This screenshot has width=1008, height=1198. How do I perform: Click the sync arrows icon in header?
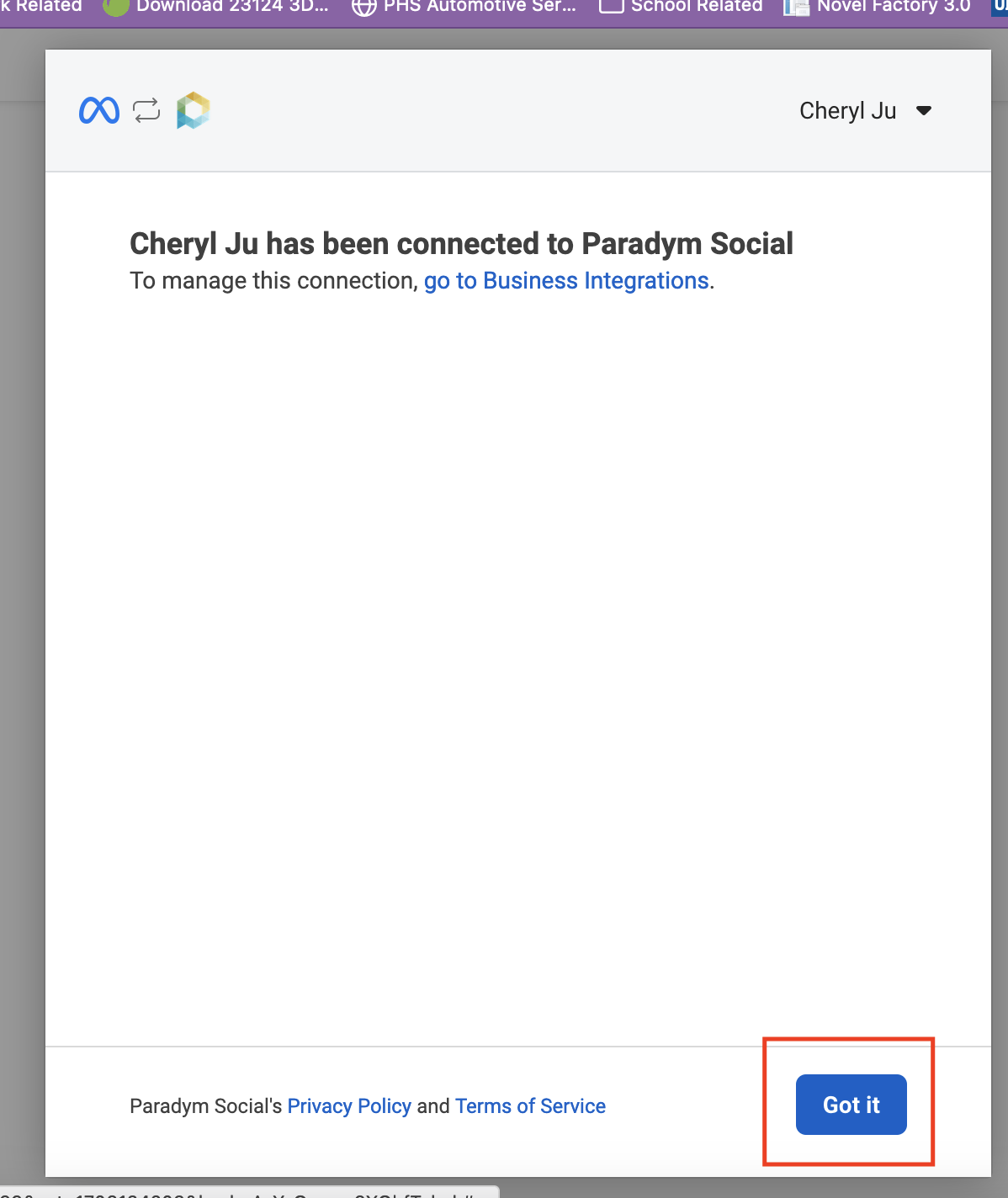(146, 111)
